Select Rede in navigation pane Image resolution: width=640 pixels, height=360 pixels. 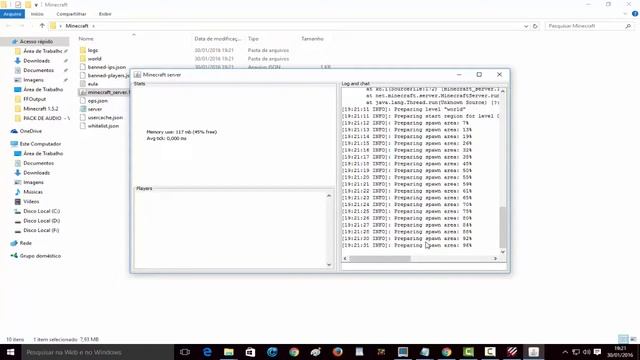[x=25, y=243]
